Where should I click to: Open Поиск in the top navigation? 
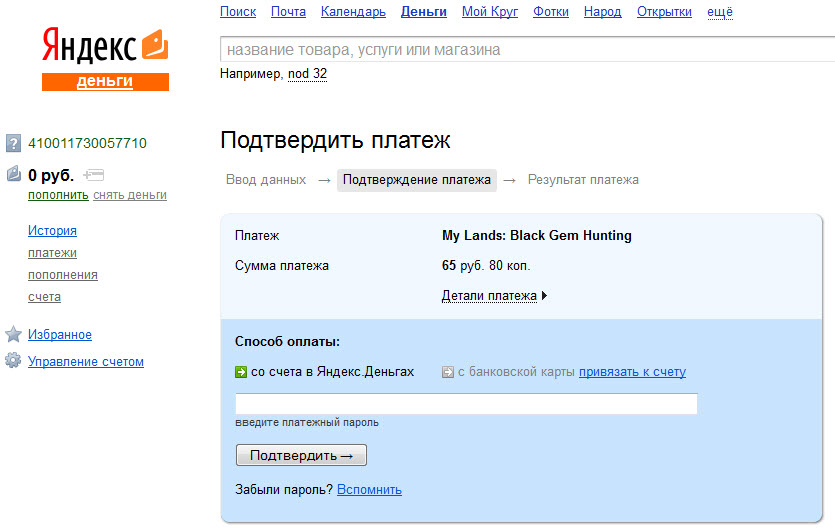click(x=238, y=12)
